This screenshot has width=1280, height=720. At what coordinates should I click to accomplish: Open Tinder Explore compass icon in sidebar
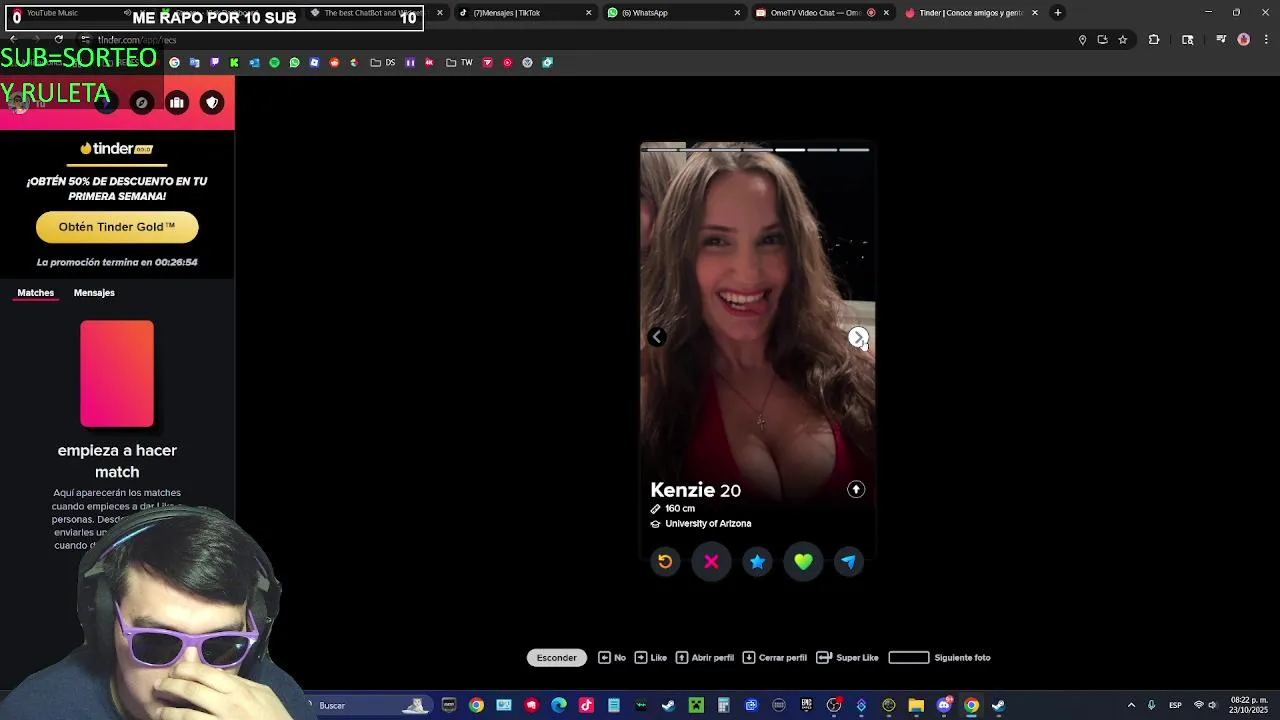coord(141,102)
